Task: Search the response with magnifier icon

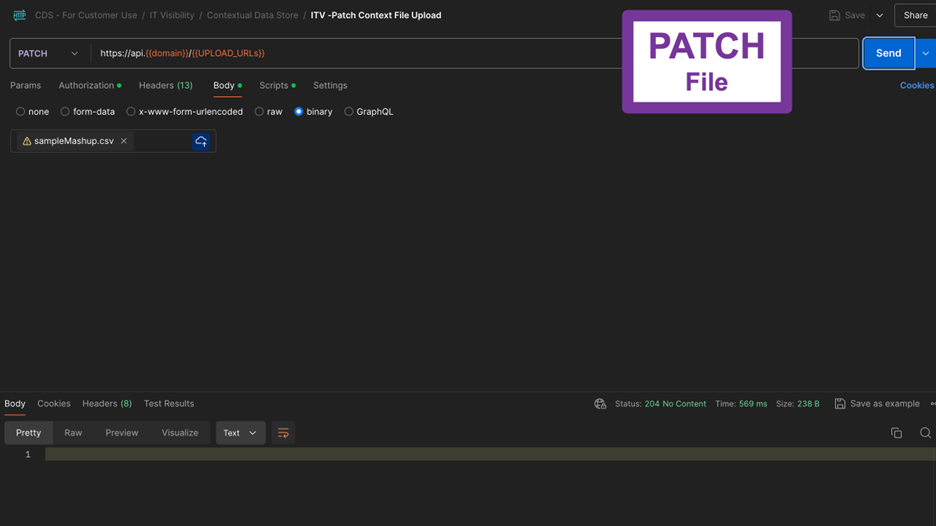Action: (925, 433)
